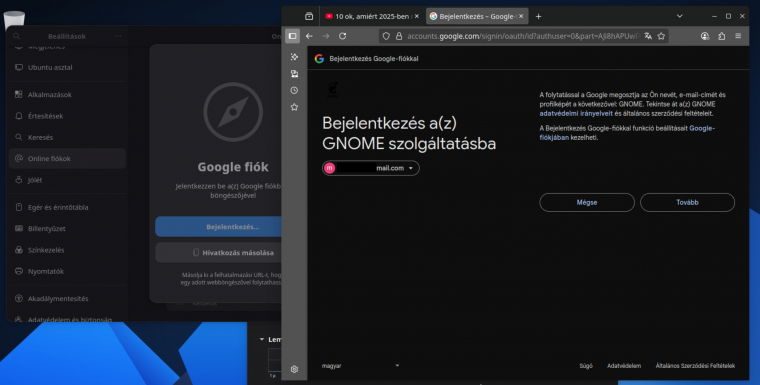Open the Firefox account menu
760x385 pixels.
(705, 36)
